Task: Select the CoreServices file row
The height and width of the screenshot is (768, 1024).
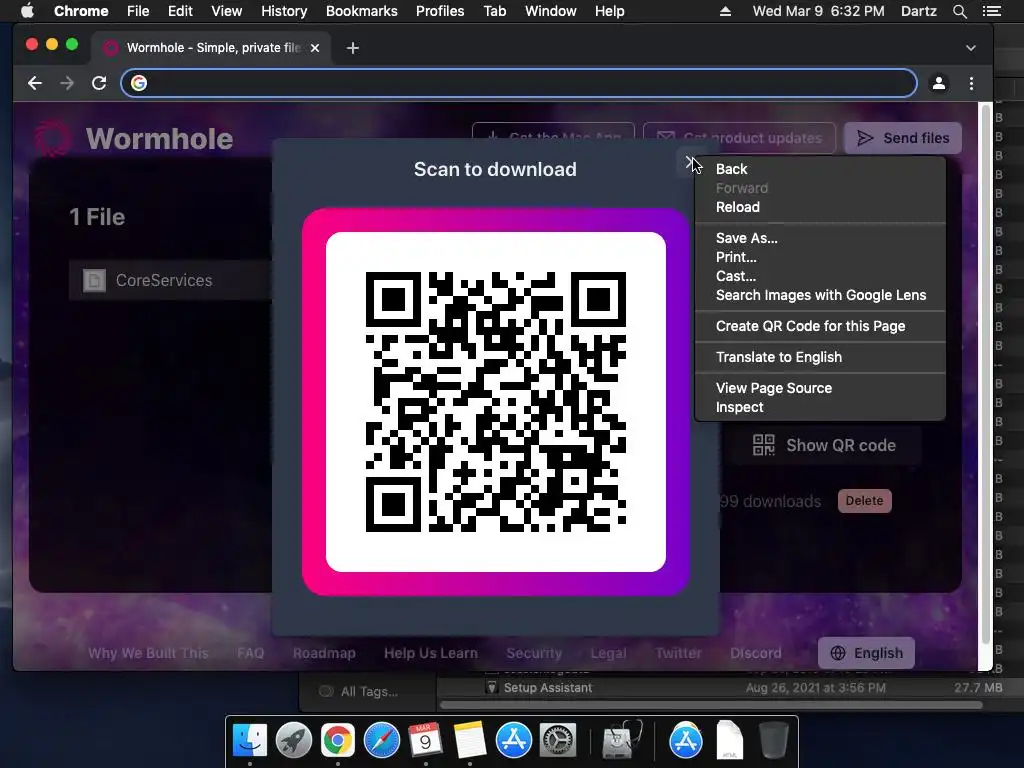Action: [170, 280]
